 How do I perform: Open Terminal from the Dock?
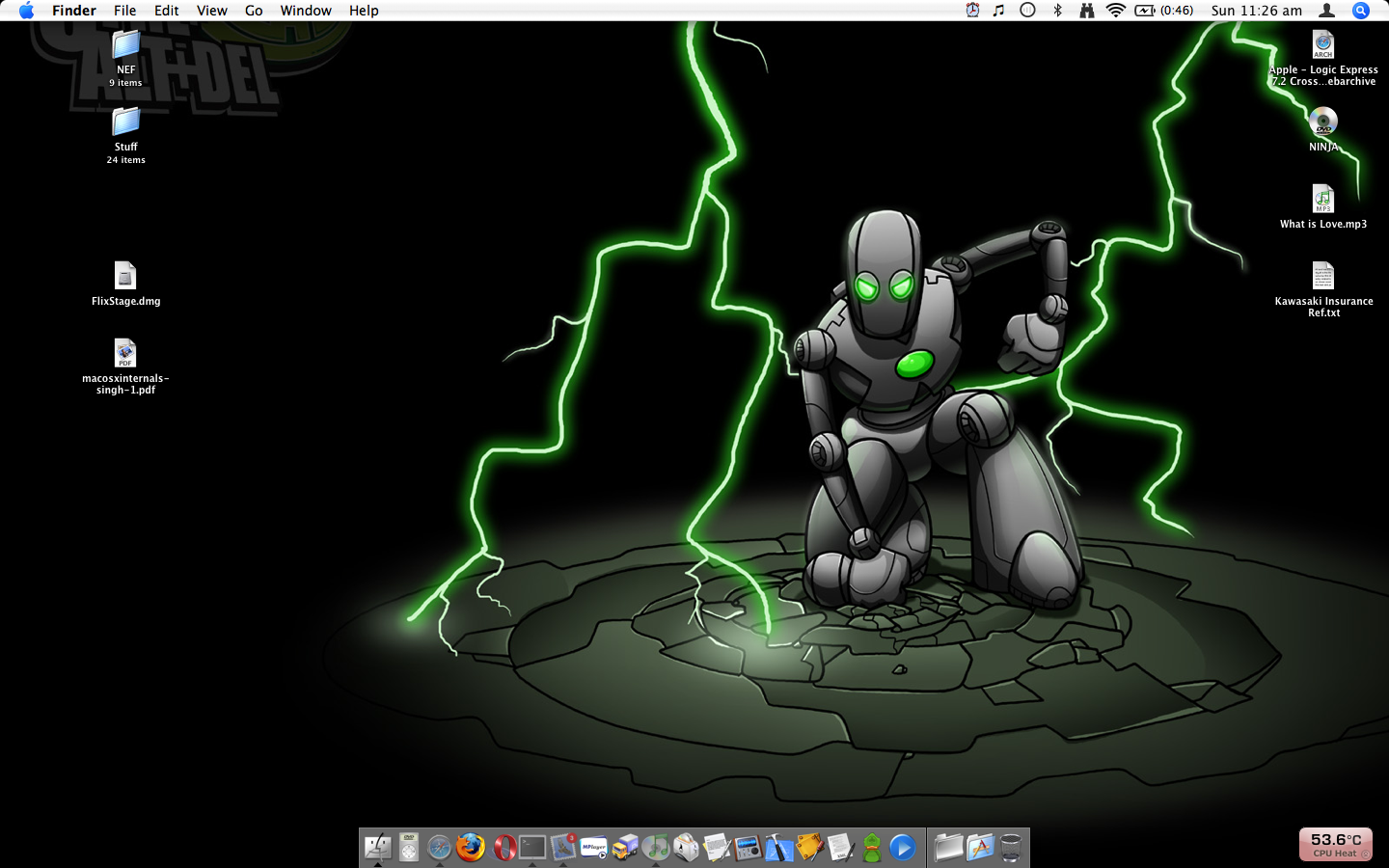(x=532, y=848)
